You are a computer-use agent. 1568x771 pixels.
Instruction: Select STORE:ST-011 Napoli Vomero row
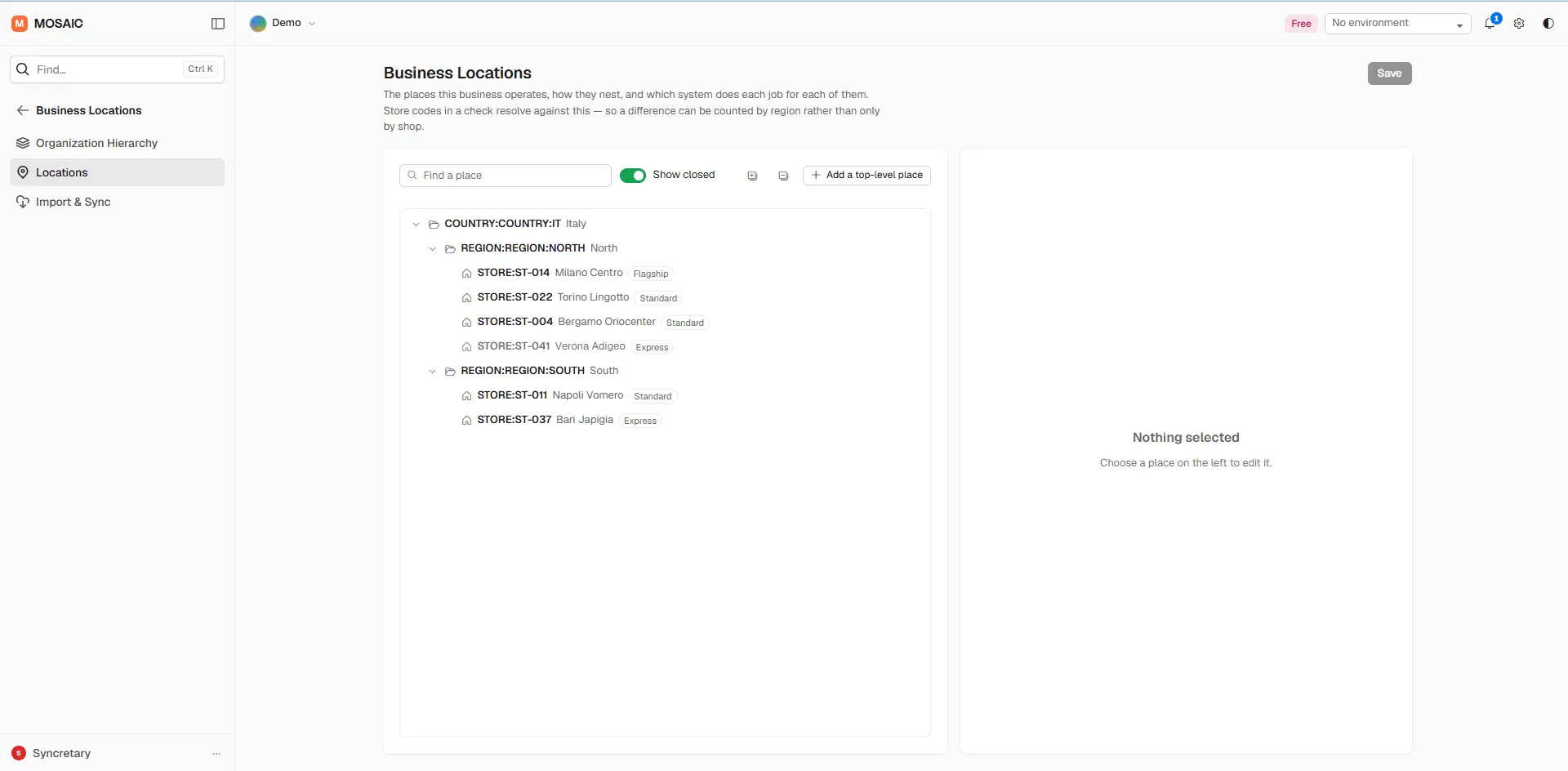click(x=665, y=395)
